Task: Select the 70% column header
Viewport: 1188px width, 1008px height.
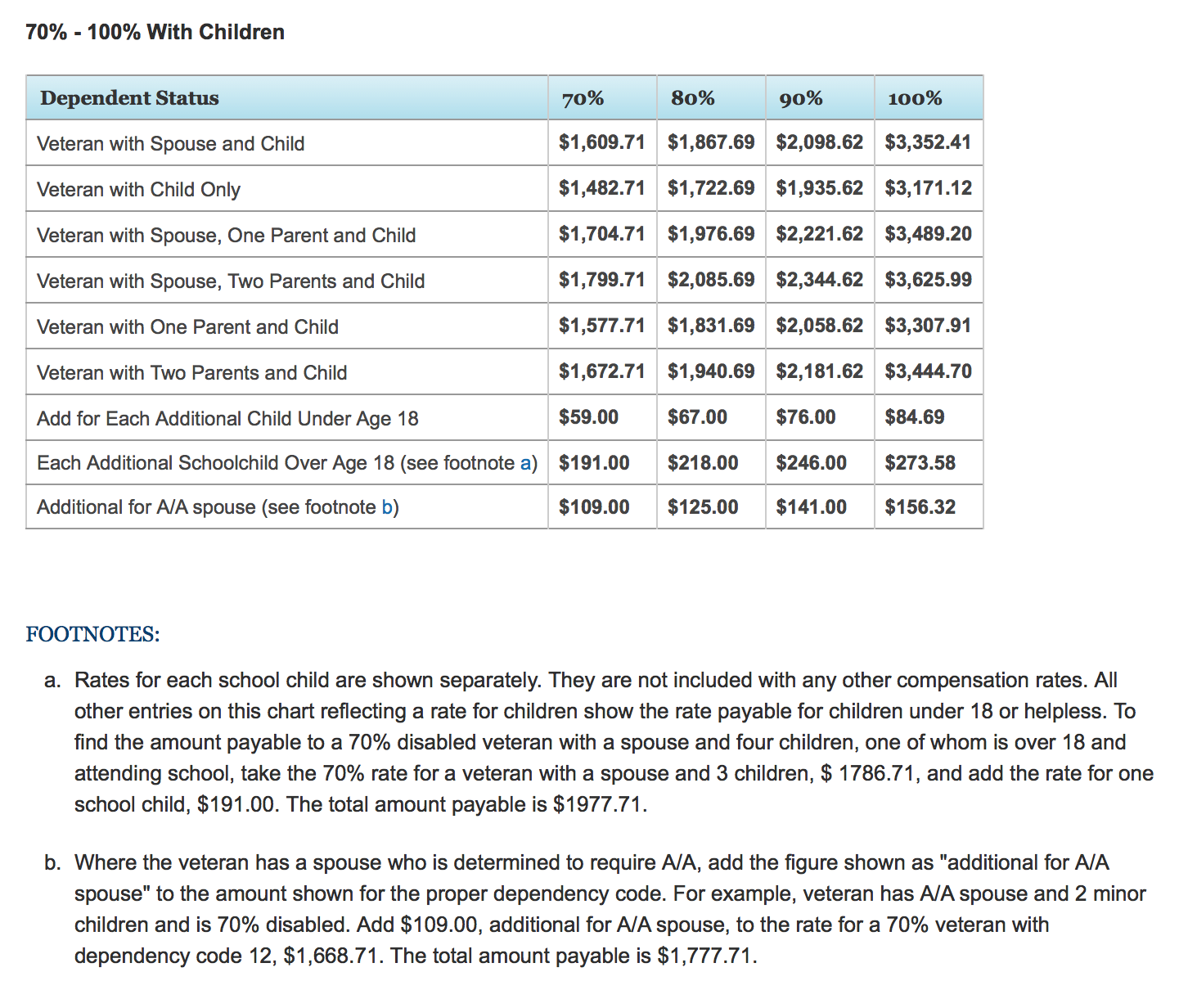Action: point(583,99)
